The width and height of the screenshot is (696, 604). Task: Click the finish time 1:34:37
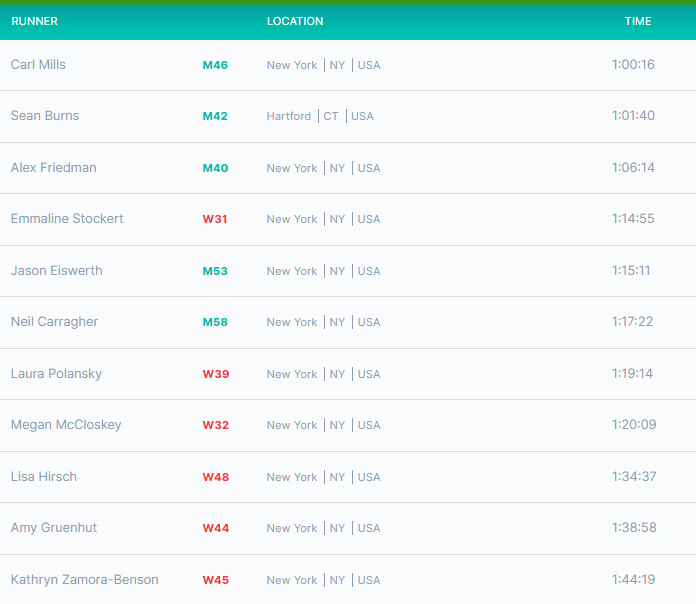[x=634, y=477]
